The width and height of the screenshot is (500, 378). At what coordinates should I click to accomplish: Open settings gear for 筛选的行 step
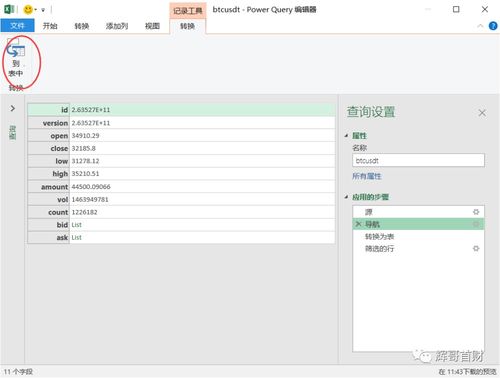pos(476,249)
